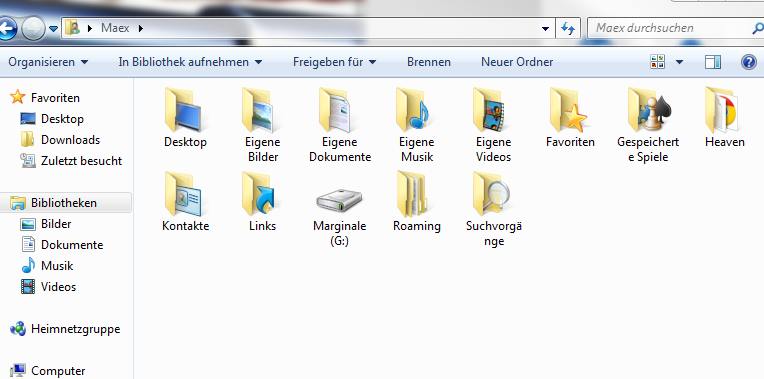Select Bibliotheken in the navigation pane
This screenshot has height=379, width=764.
coord(64,203)
